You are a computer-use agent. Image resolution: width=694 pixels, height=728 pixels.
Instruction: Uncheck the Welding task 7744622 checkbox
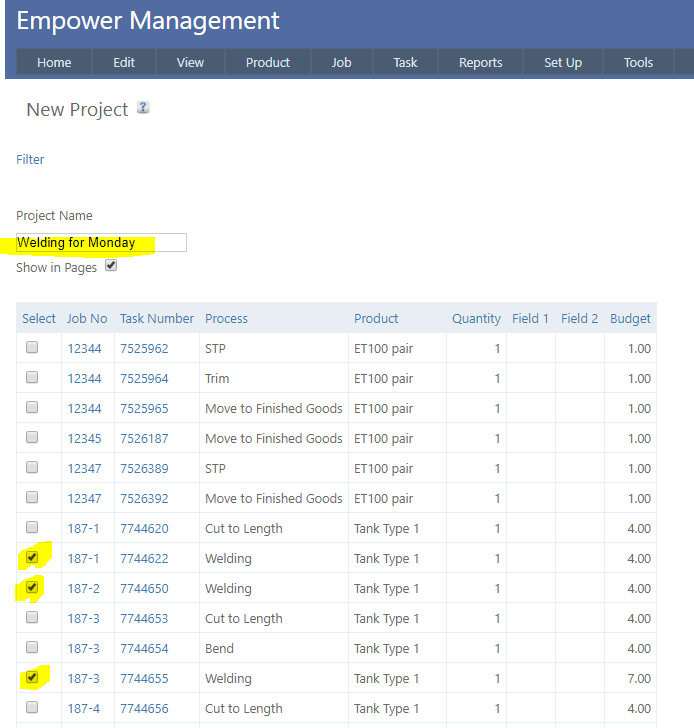click(x=32, y=557)
